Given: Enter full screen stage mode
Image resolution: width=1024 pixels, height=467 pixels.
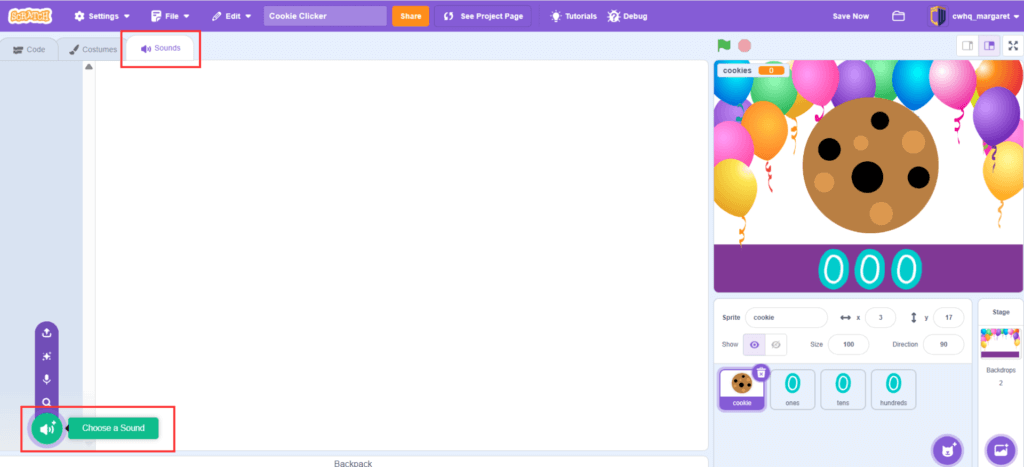Looking at the screenshot, I should (x=1012, y=45).
